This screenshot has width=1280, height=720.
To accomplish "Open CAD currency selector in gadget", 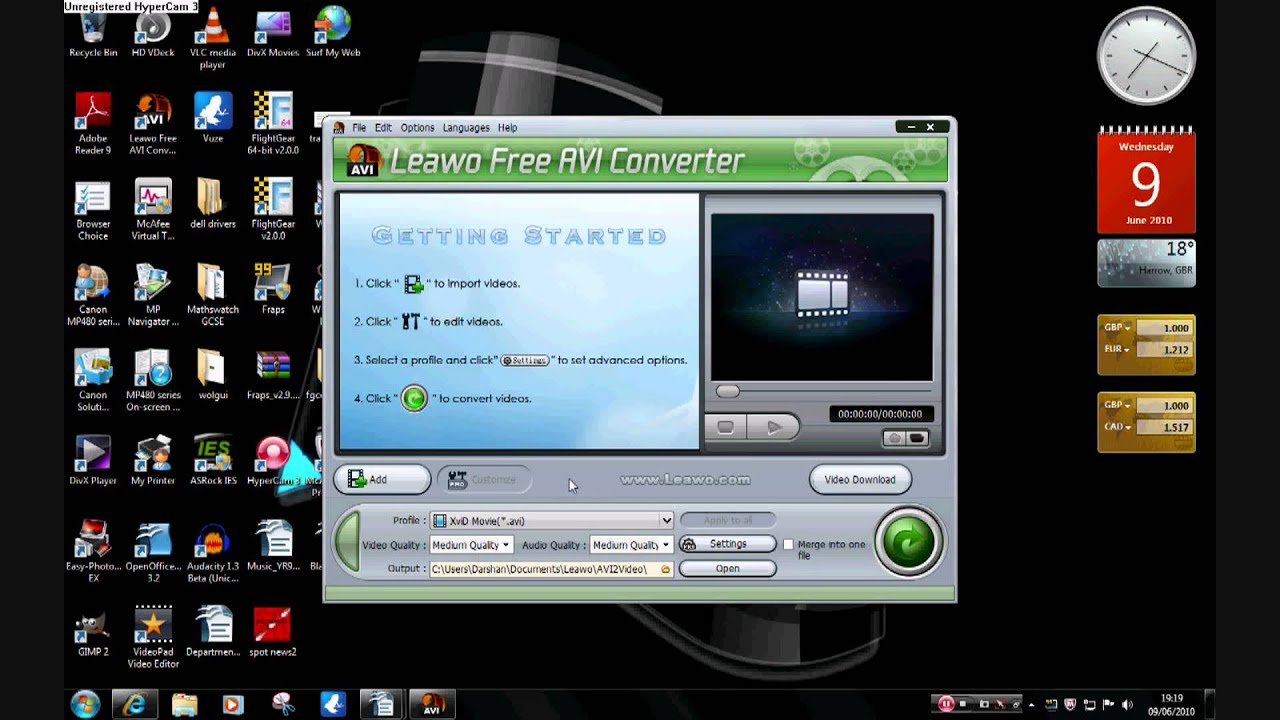I will coord(1117,427).
